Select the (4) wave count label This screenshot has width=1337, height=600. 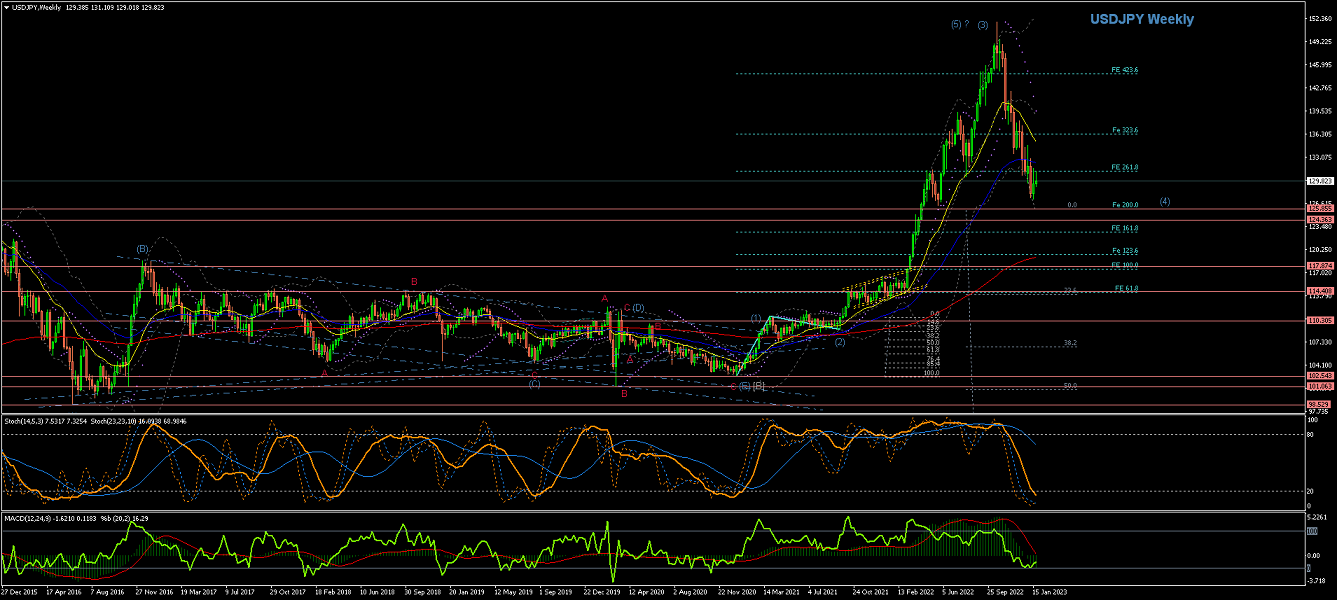pyautogui.click(x=1165, y=201)
